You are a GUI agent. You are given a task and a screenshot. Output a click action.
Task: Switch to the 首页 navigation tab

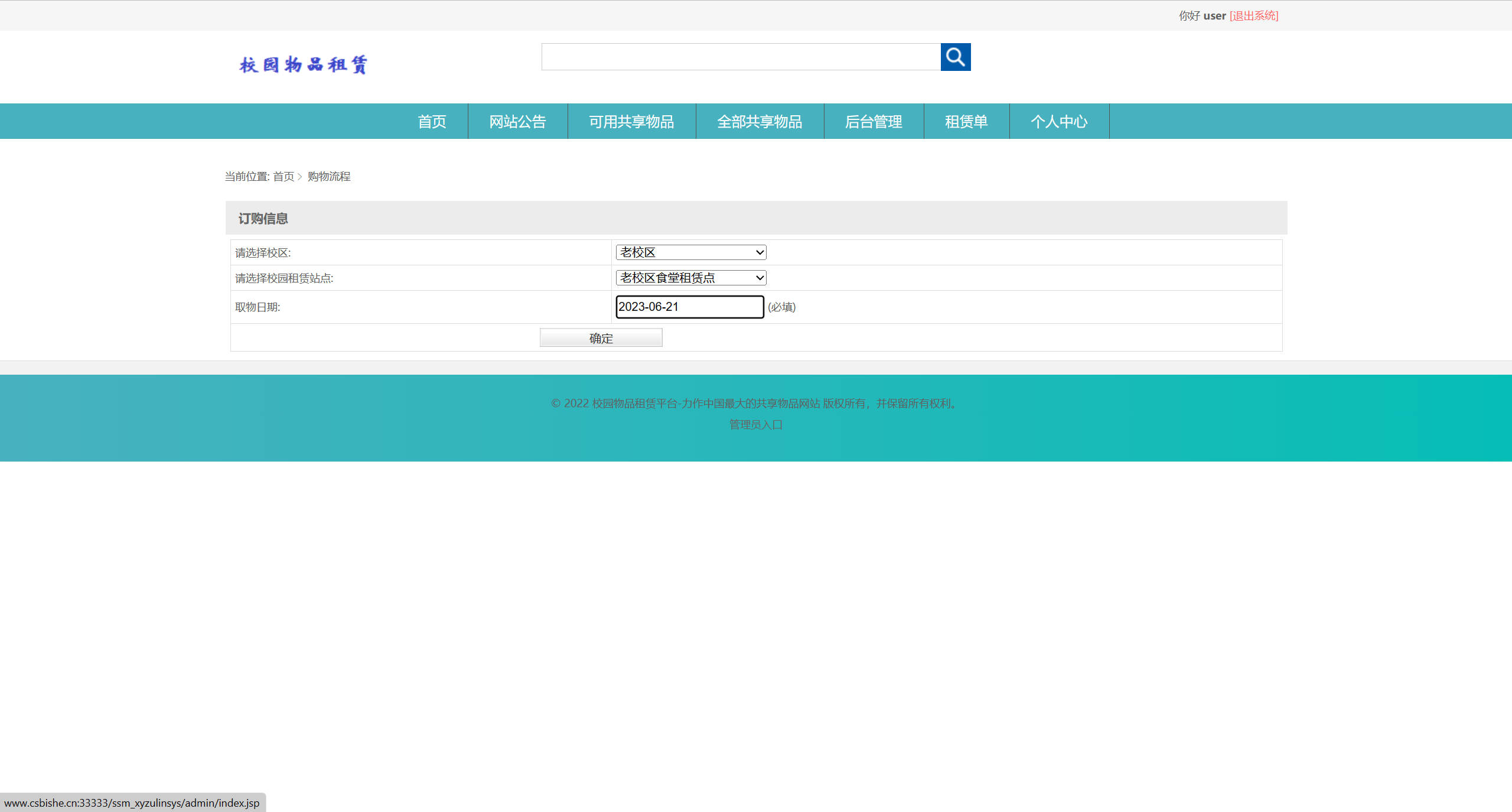[432, 121]
